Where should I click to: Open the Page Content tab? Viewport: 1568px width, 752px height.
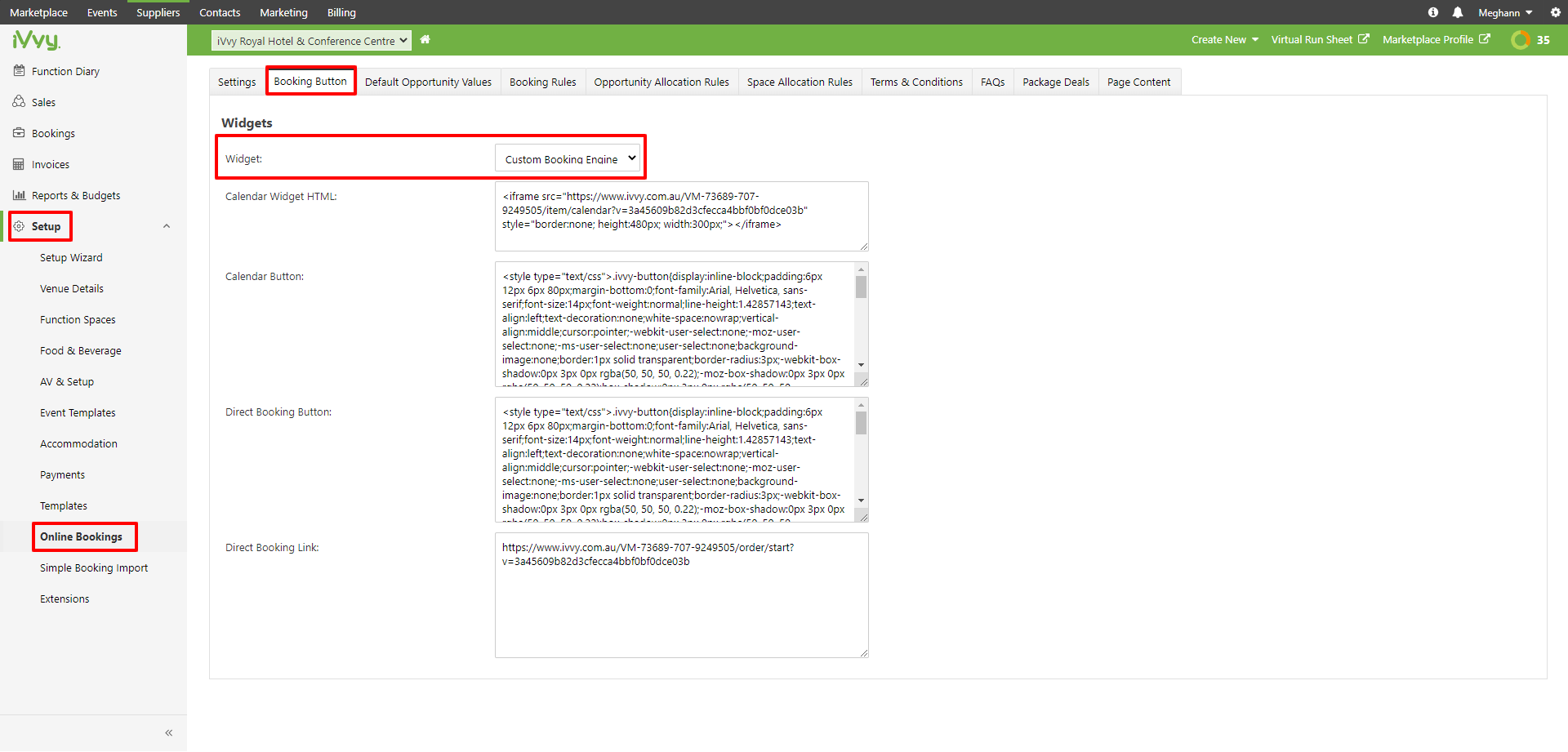pos(1138,82)
